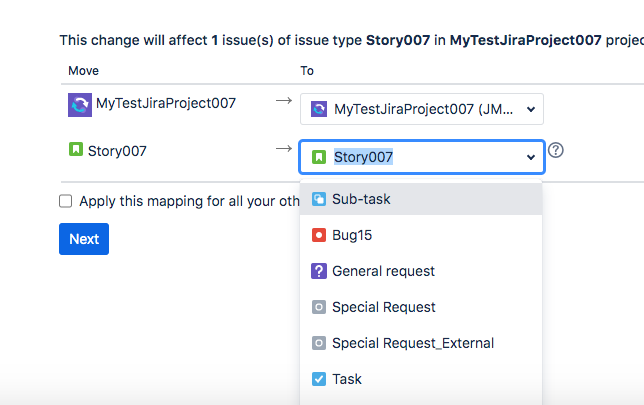The image size is (644, 405).
Task: Click the MyTestJiraProject007 project avatar icon
Action: 80,105
